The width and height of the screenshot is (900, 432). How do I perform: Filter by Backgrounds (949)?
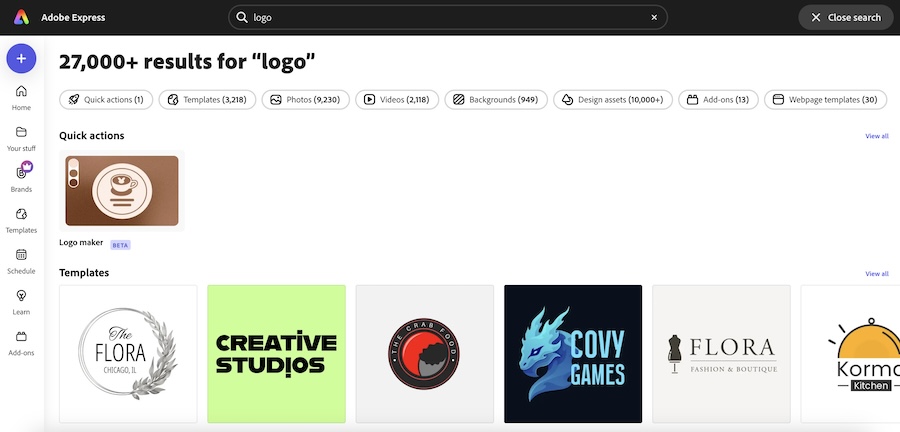pos(496,99)
